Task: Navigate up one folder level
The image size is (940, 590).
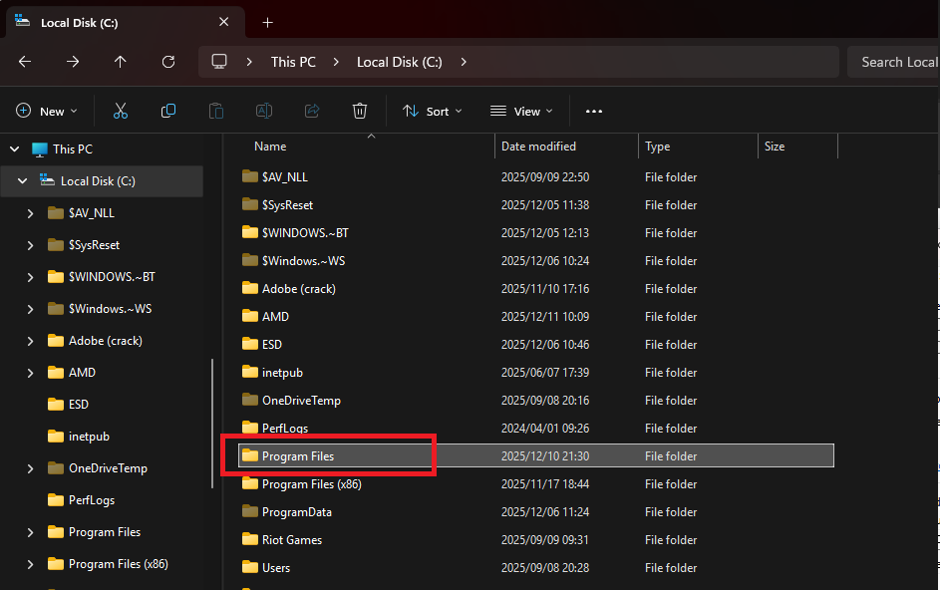Action: click(120, 62)
